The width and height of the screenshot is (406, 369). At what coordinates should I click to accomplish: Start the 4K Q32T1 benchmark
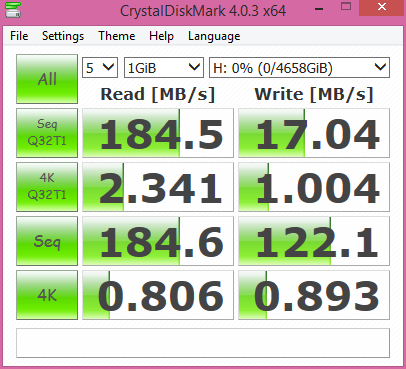(x=47, y=187)
